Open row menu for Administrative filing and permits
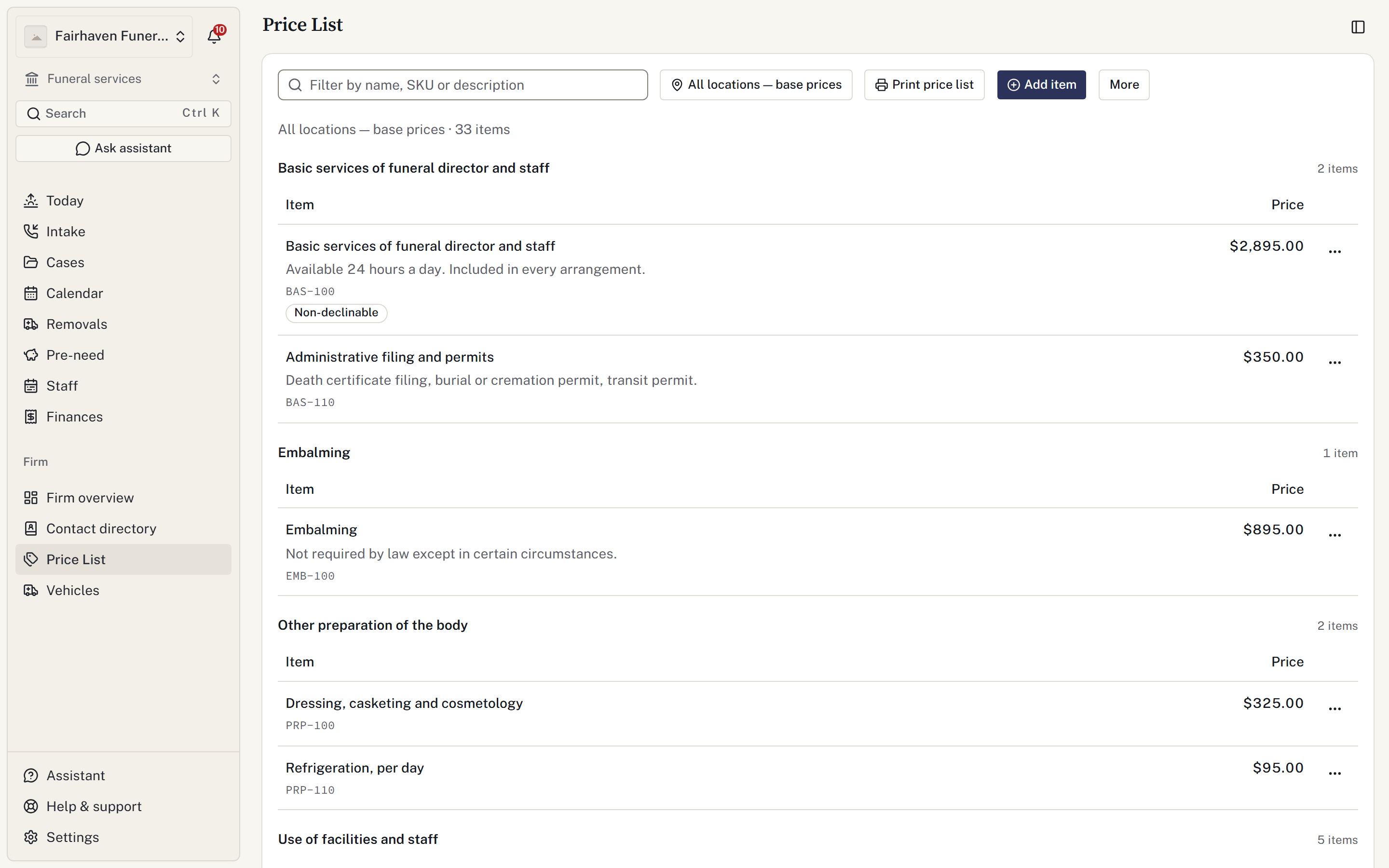 pos(1335,362)
